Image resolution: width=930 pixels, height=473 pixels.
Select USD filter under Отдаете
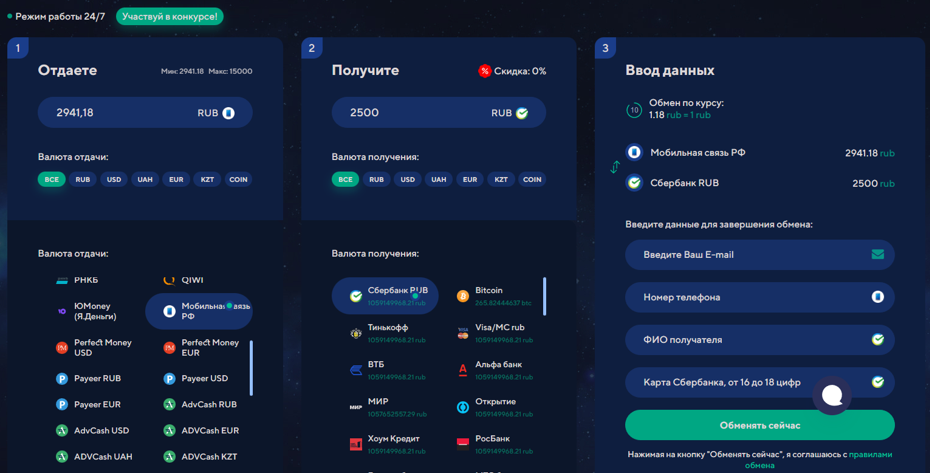point(114,179)
